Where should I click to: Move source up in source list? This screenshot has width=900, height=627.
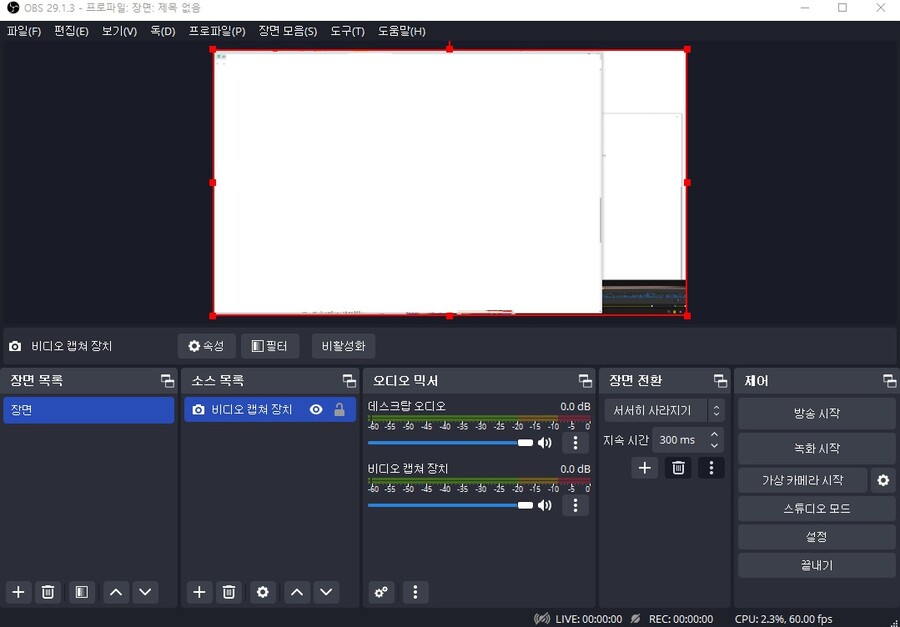[x=297, y=592]
